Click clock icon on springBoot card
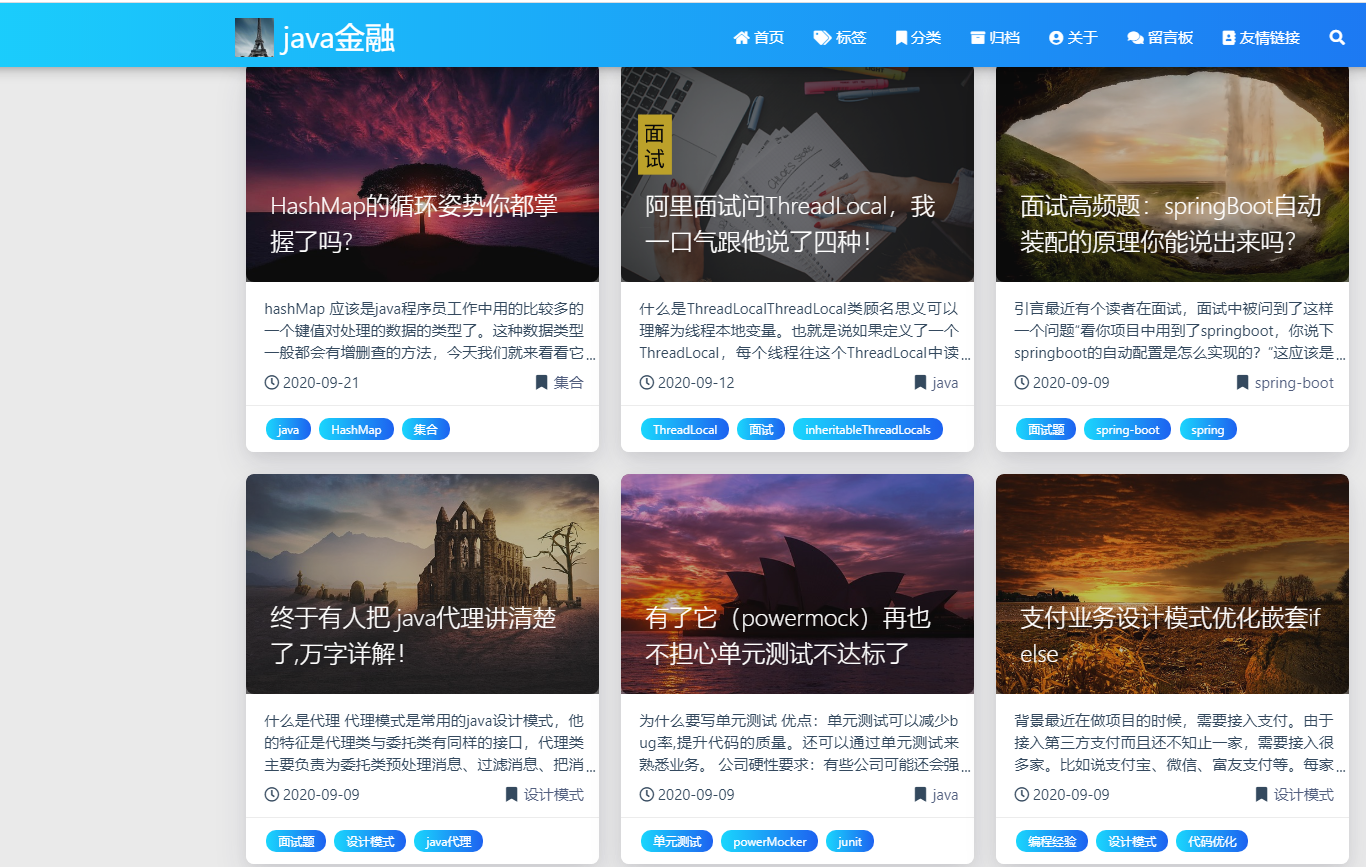Image resolution: width=1366 pixels, height=867 pixels. pyautogui.click(x=1022, y=382)
